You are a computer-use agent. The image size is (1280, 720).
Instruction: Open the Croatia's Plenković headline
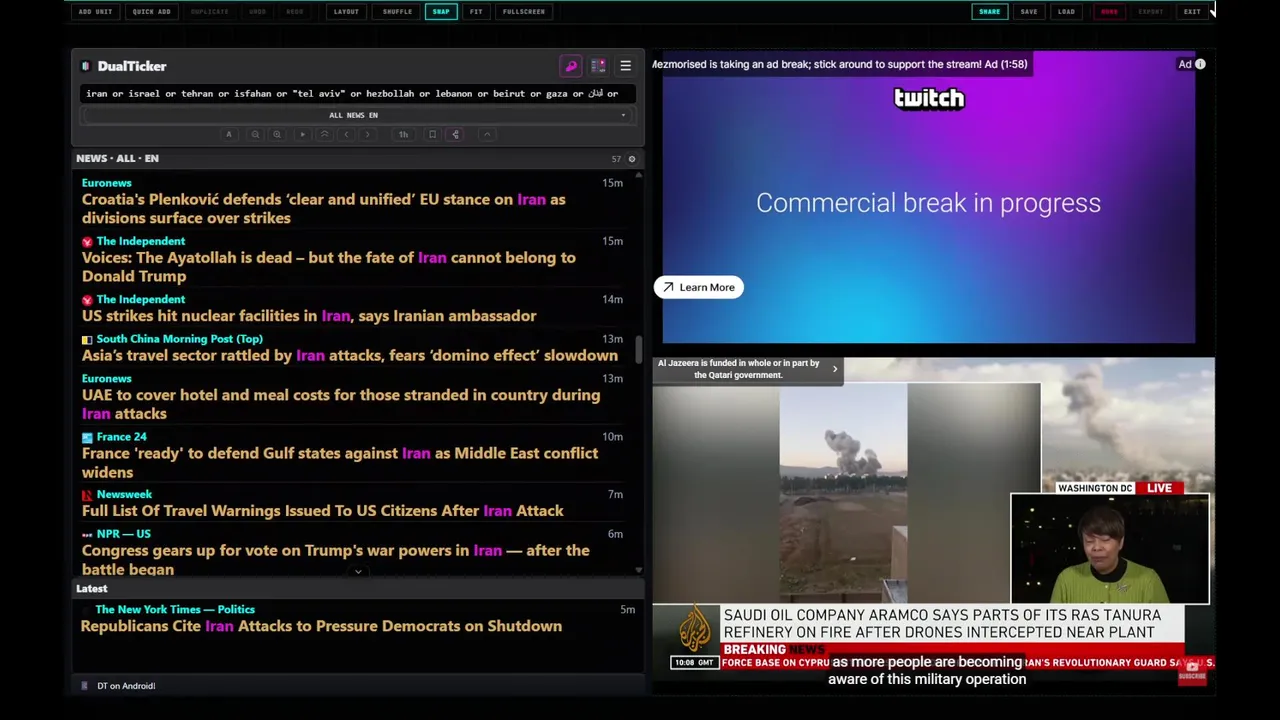click(323, 208)
